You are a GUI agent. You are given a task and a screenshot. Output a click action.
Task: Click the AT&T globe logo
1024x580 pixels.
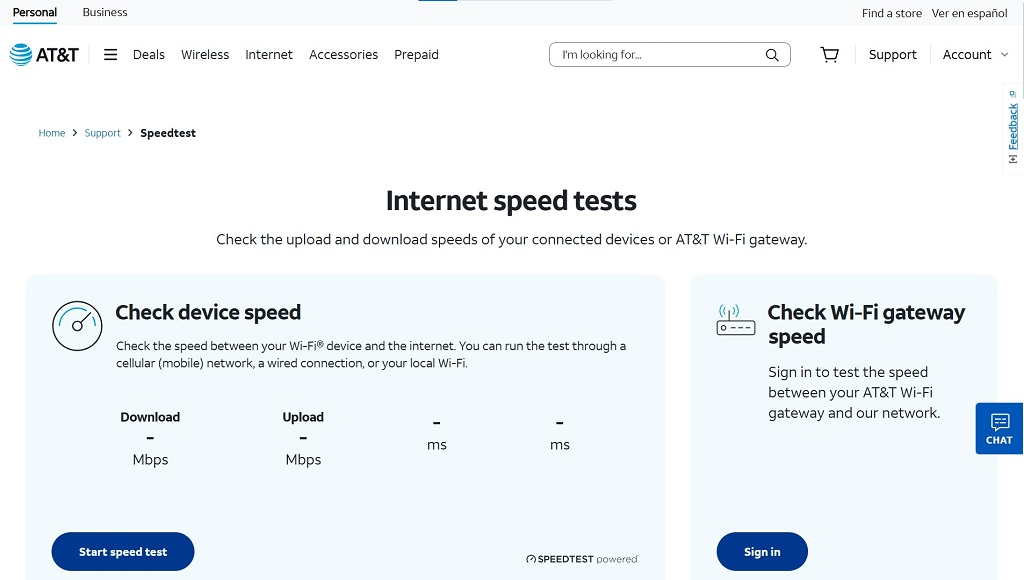point(22,55)
